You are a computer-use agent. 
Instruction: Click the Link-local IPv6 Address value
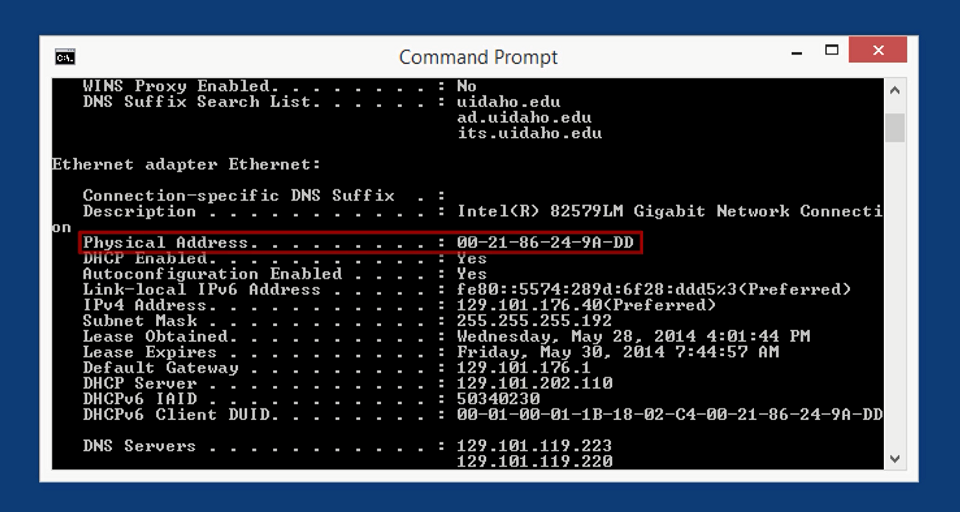654,289
